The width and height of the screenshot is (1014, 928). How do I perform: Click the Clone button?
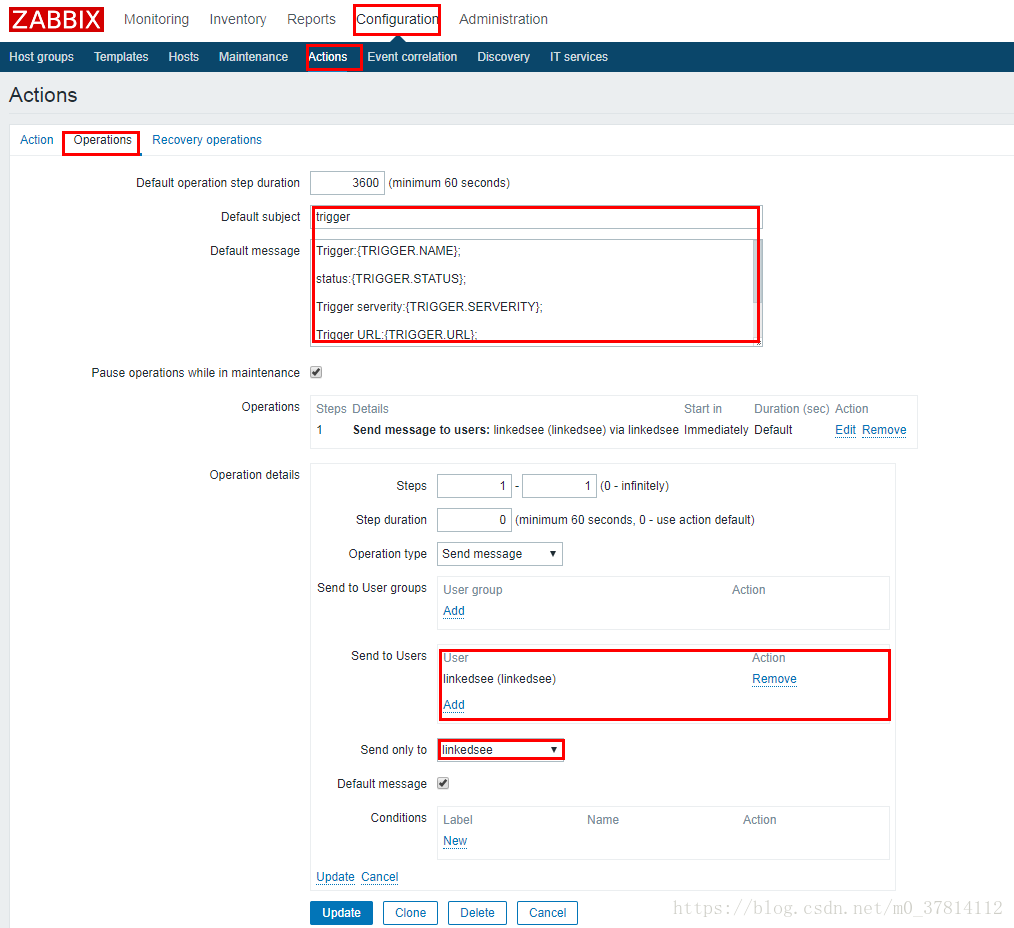[411, 913]
